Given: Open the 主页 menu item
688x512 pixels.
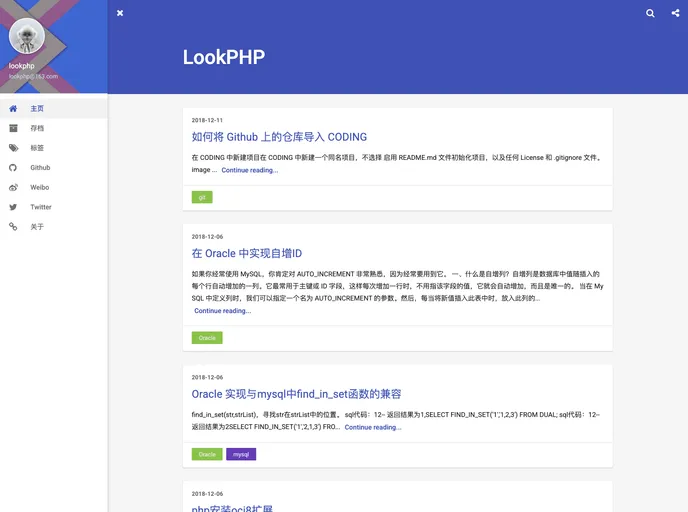Looking at the screenshot, I should click(x=54, y=108).
